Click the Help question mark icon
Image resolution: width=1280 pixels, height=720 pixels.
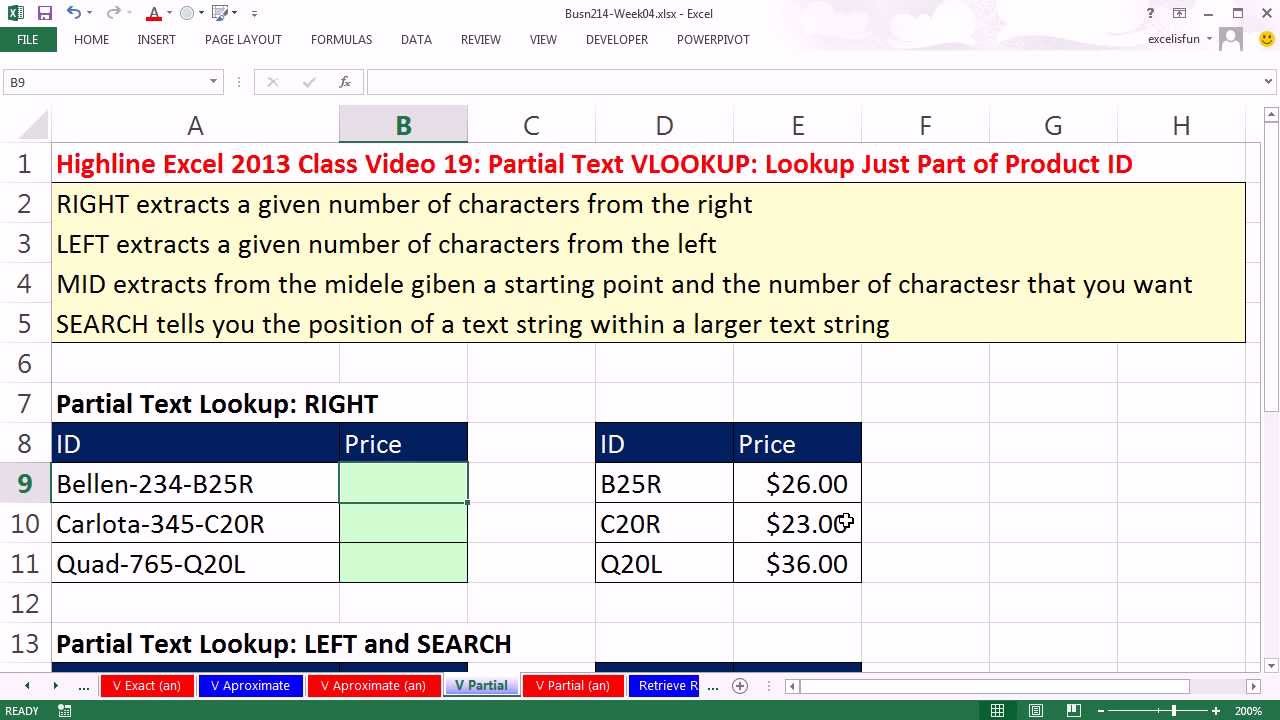coord(1151,14)
